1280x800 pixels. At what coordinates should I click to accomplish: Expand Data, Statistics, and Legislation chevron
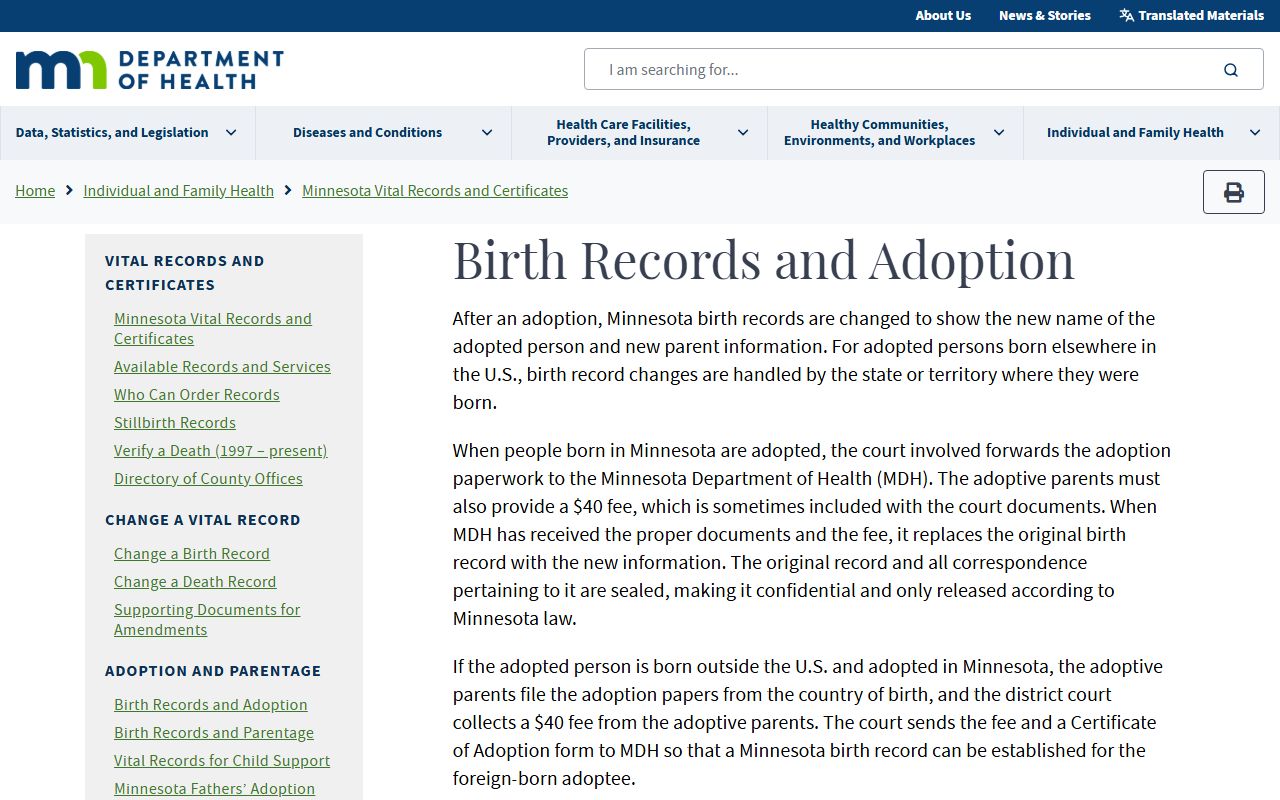(231, 132)
